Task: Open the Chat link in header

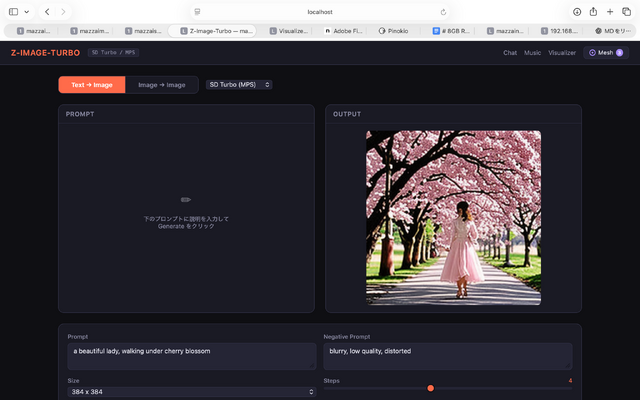Action: (510, 52)
